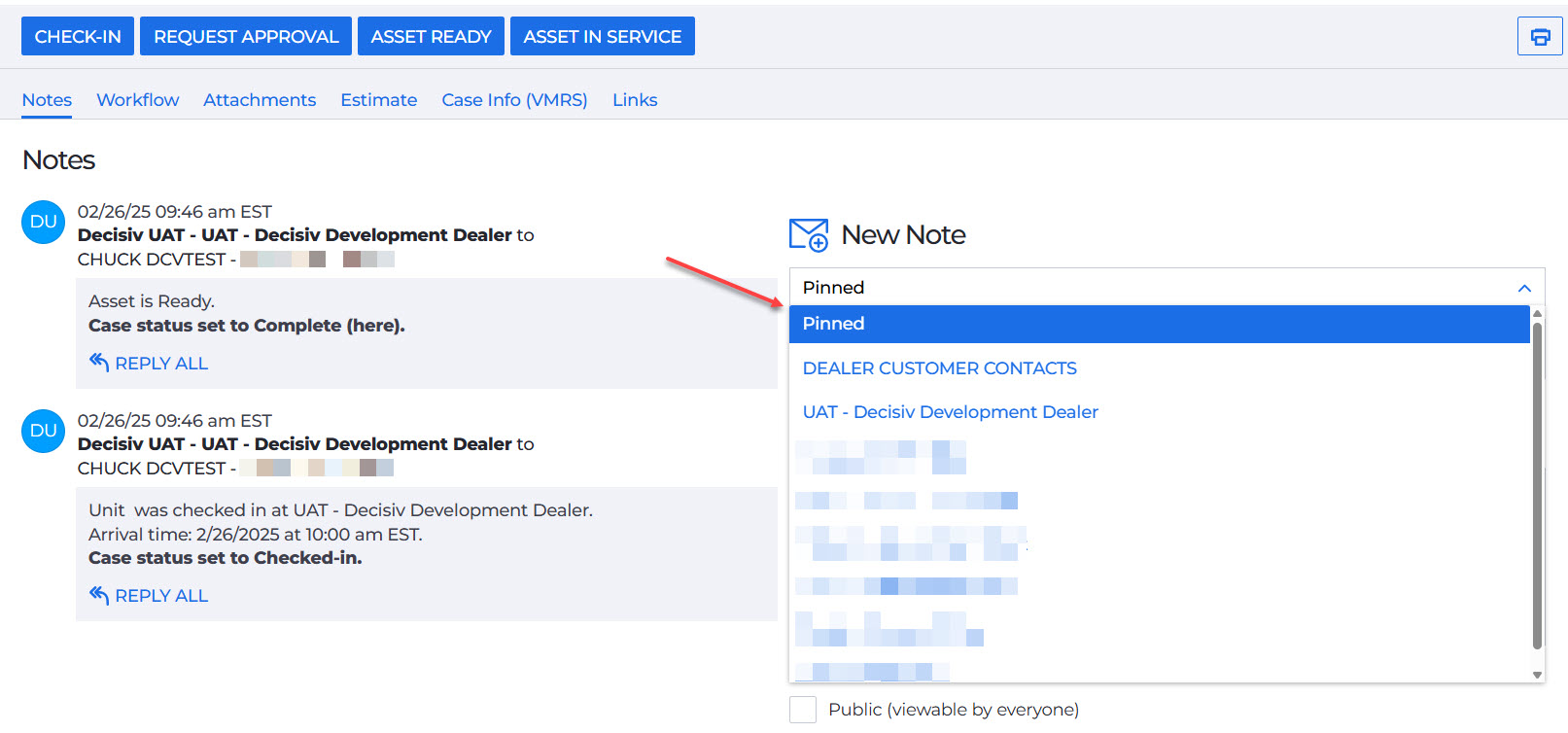This screenshot has width=1568, height=733.
Task: Click the print icon button
Action: (1540, 37)
